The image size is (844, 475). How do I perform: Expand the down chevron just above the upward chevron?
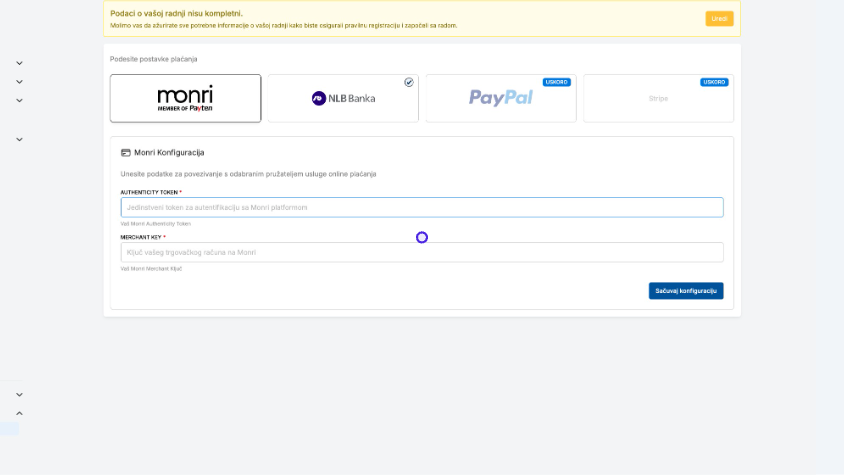click(19, 395)
